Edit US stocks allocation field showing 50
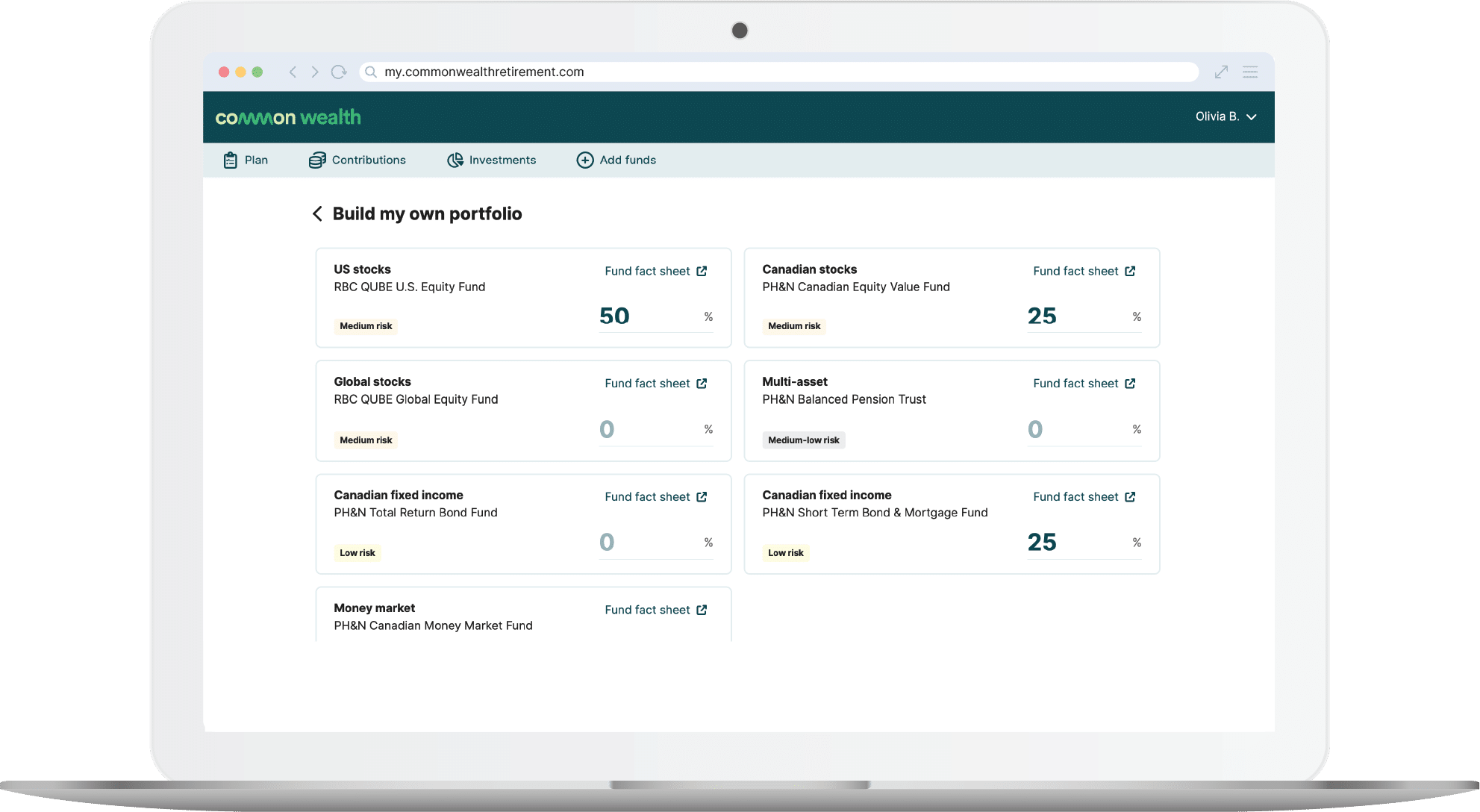The height and width of the screenshot is (812, 1480). click(655, 316)
